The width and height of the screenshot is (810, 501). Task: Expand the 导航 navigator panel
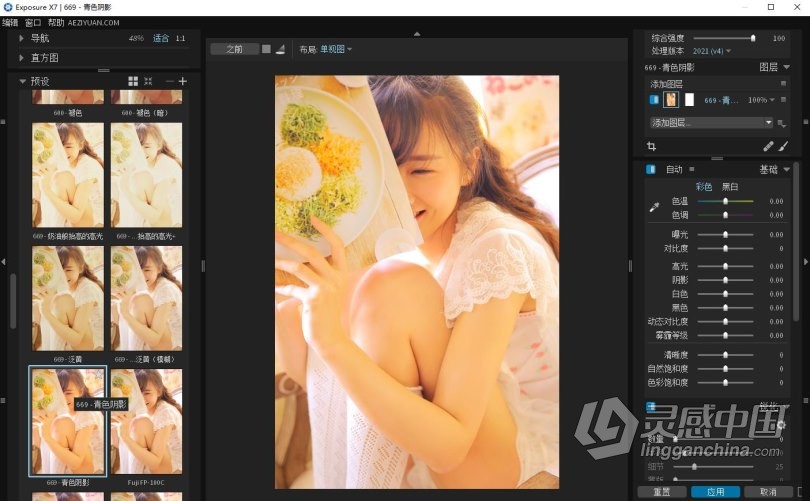pos(21,38)
